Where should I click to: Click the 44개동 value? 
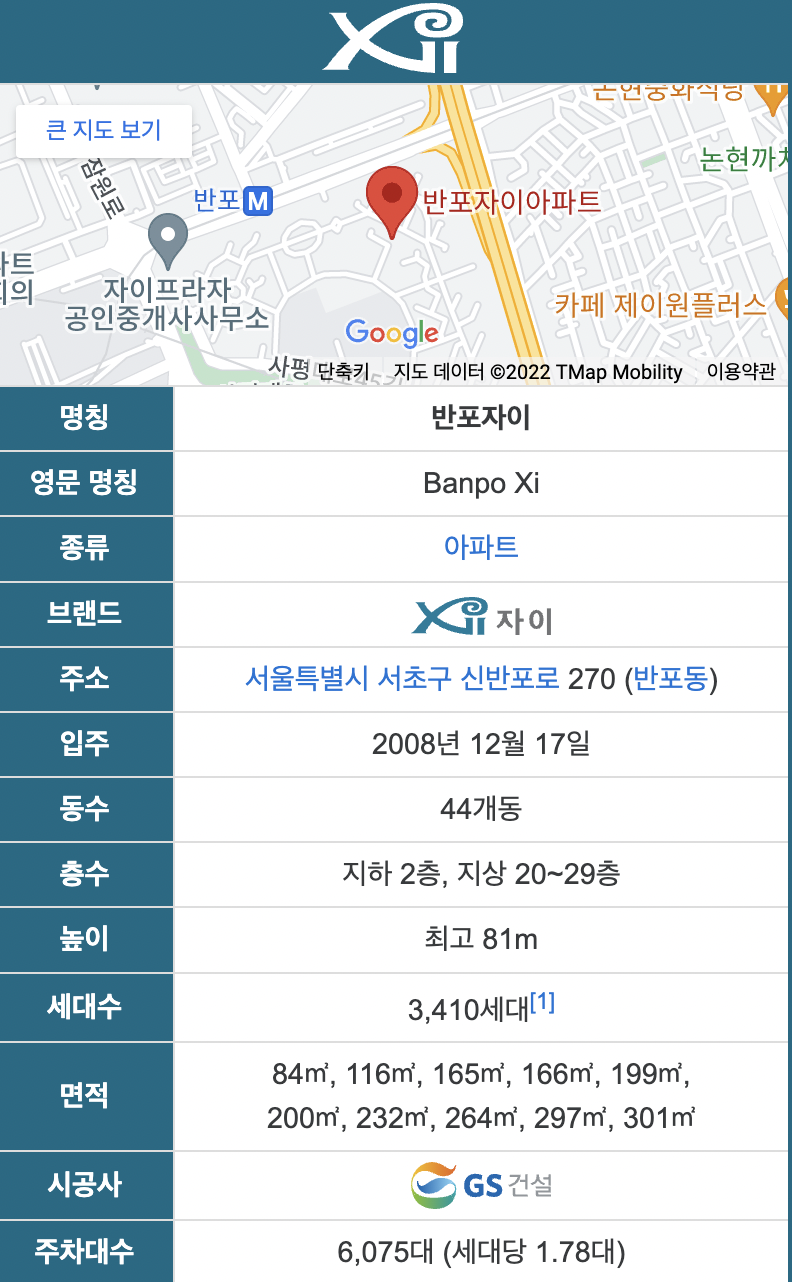click(x=481, y=809)
